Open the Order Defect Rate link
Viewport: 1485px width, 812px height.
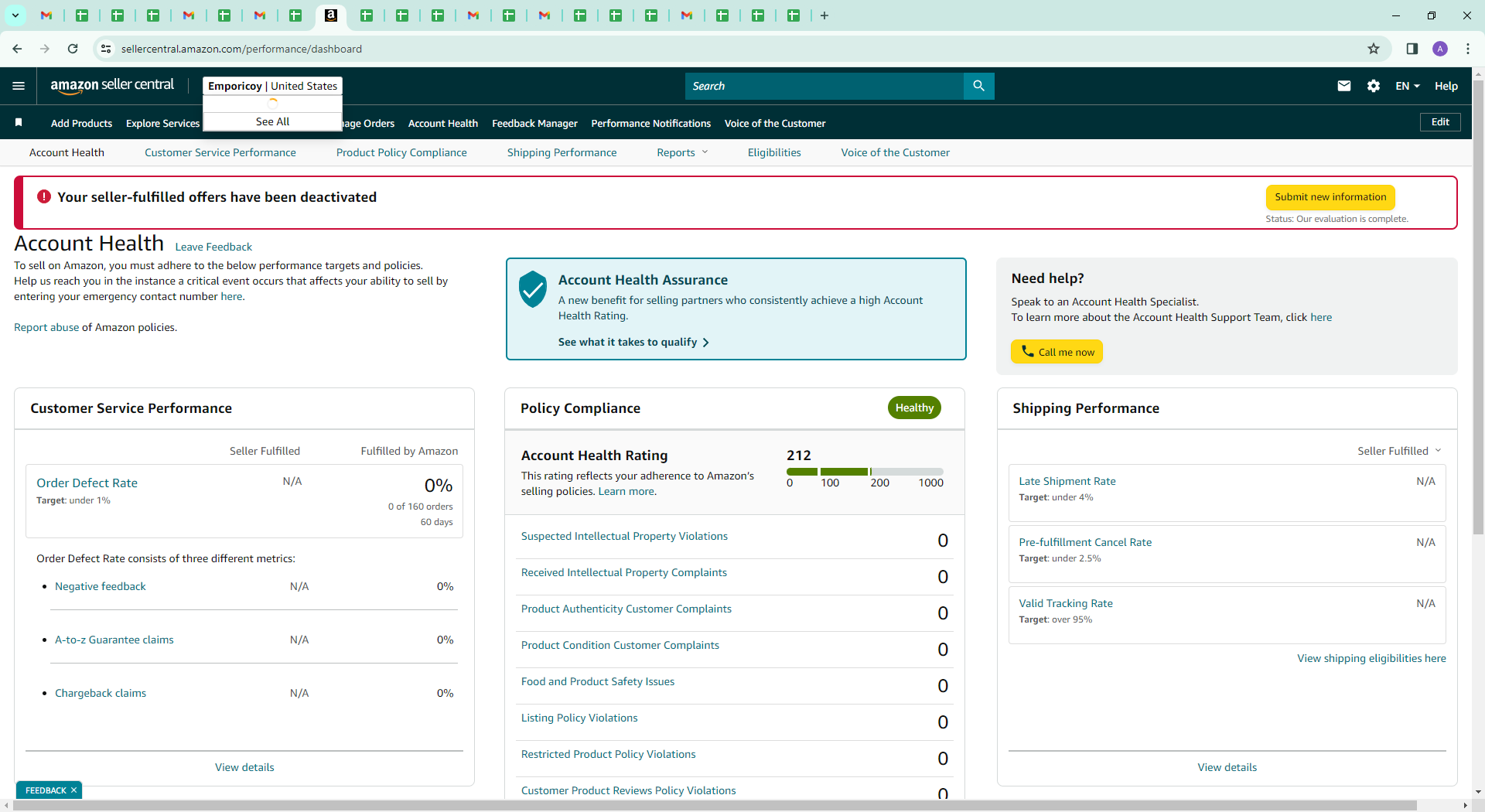pyautogui.click(x=87, y=483)
